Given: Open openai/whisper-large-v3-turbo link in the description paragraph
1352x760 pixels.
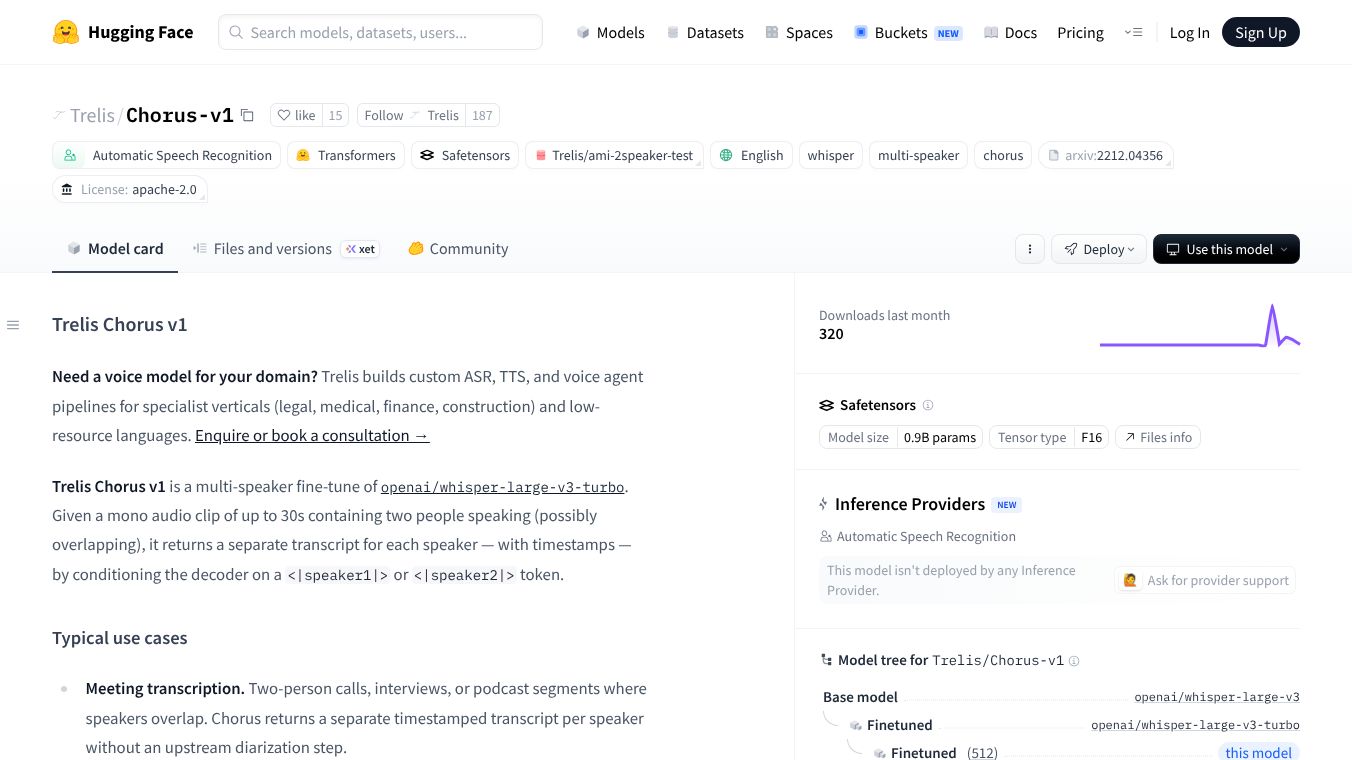Looking at the screenshot, I should tap(502, 487).
